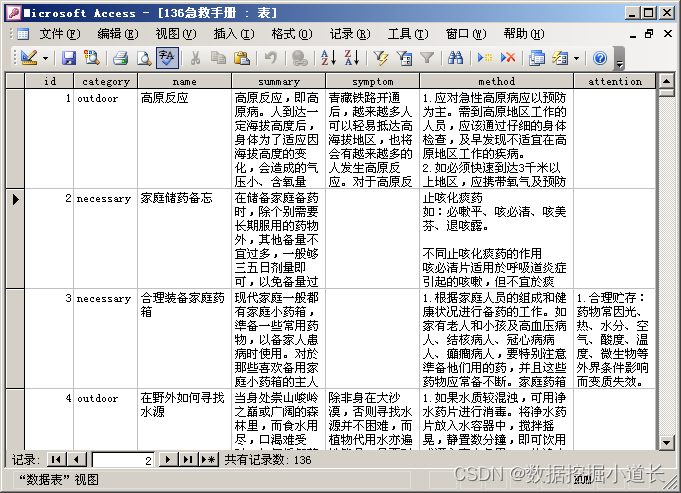
Task: Click Filter By Selection funnel-lightning icon
Action: pyautogui.click(x=380, y=58)
